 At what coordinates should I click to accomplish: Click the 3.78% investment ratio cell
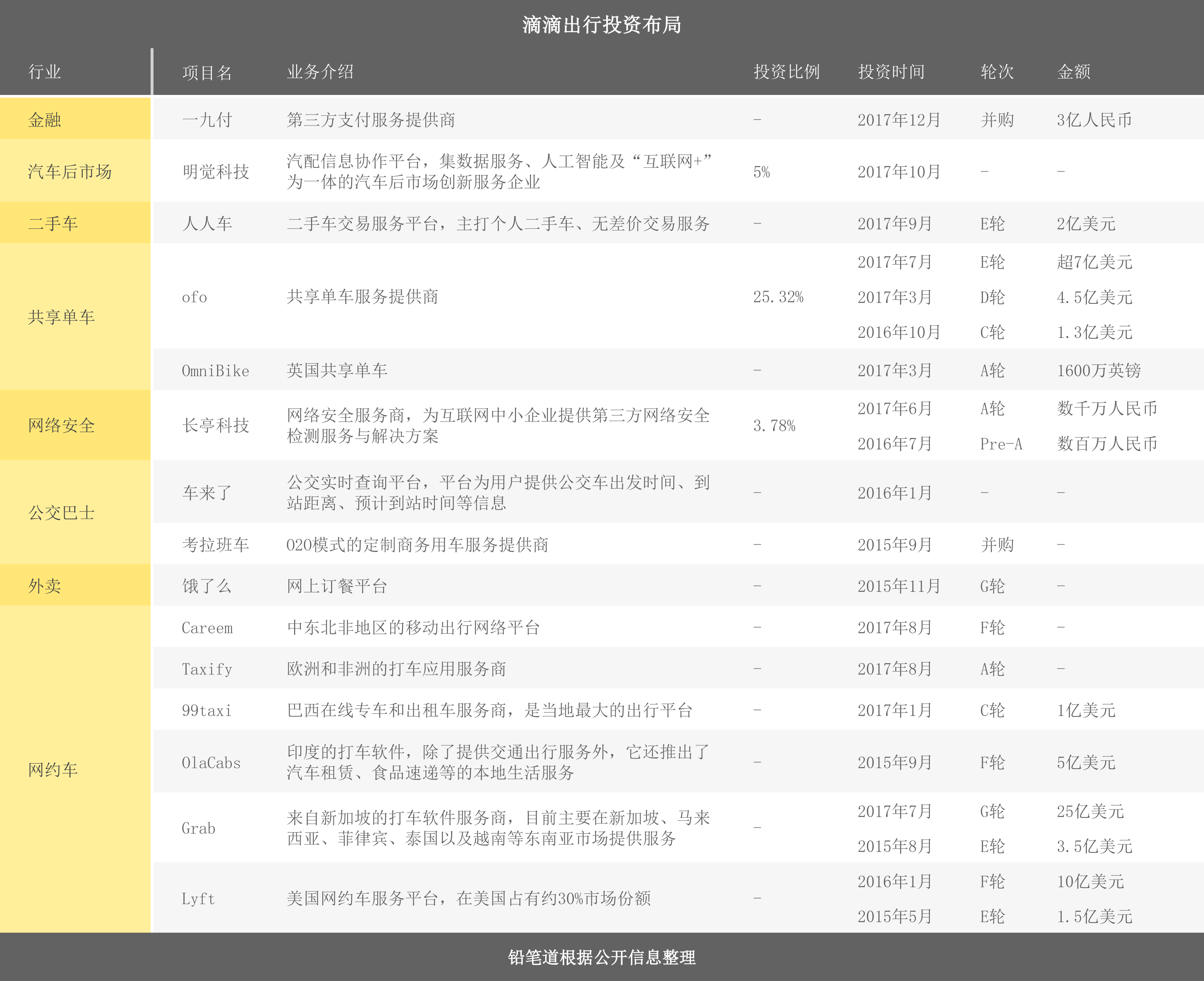[774, 426]
